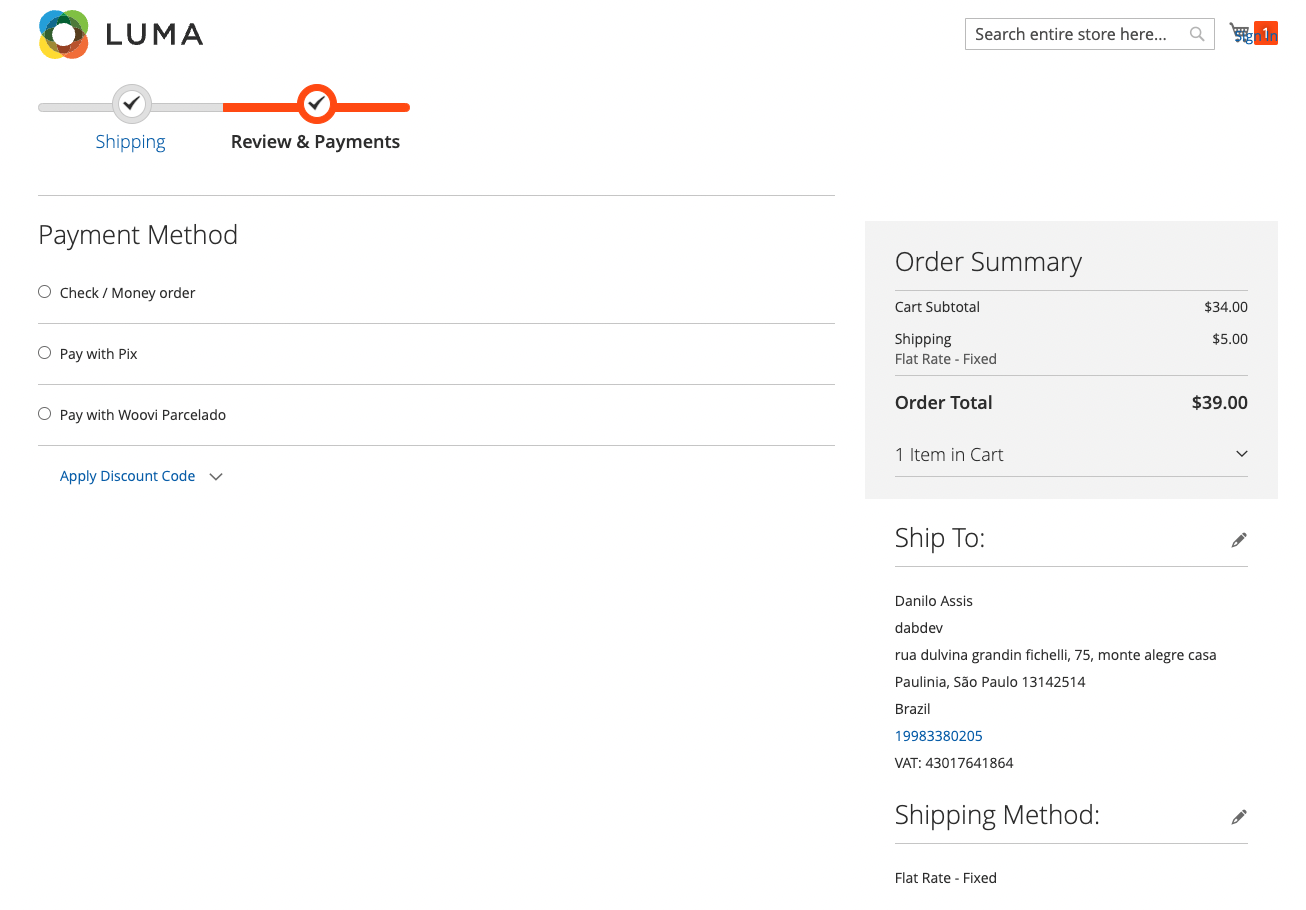Click the orange cart item counter badge
Screen dimensions: 1306x910
(1266, 33)
